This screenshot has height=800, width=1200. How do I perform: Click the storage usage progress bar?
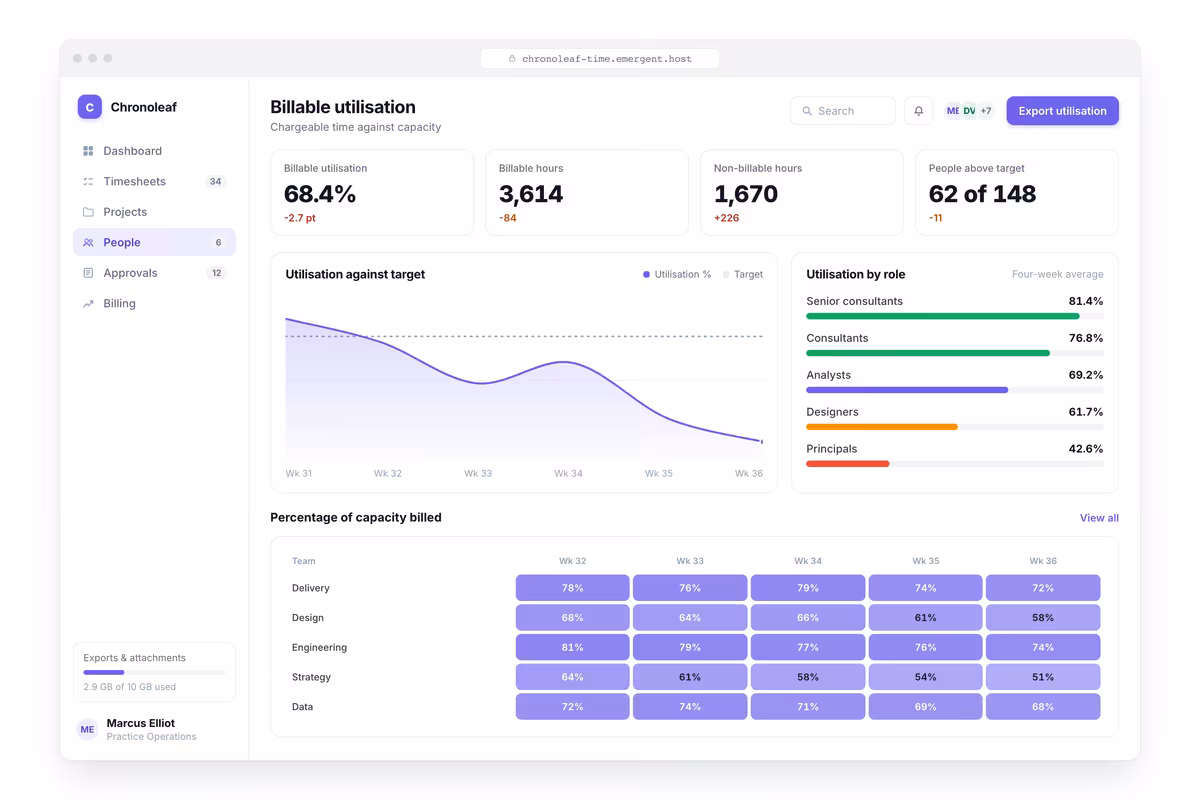154,673
